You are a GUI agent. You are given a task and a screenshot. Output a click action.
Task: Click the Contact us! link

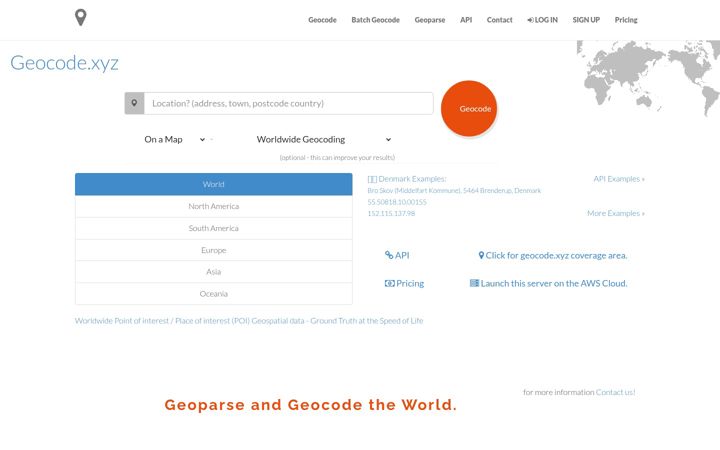point(615,392)
